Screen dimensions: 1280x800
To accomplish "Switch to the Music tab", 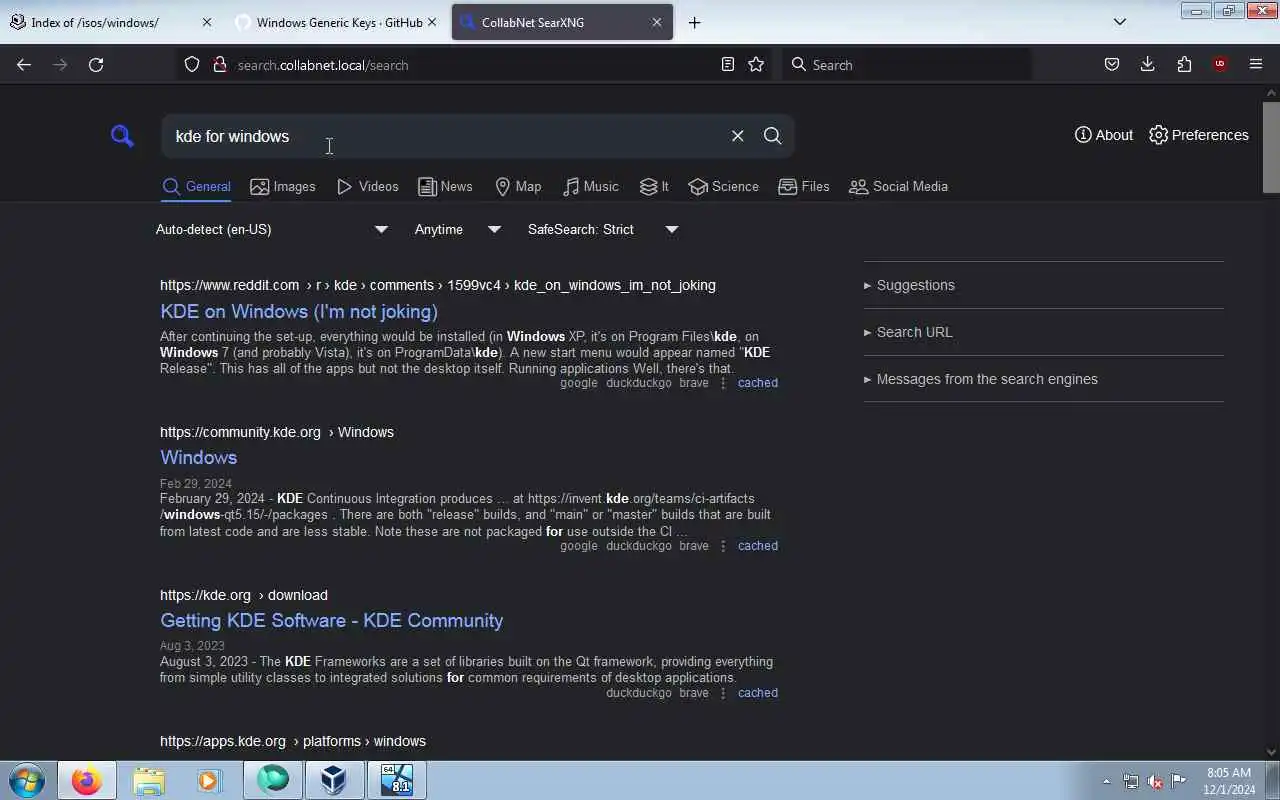I will click(x=590, y=186).
